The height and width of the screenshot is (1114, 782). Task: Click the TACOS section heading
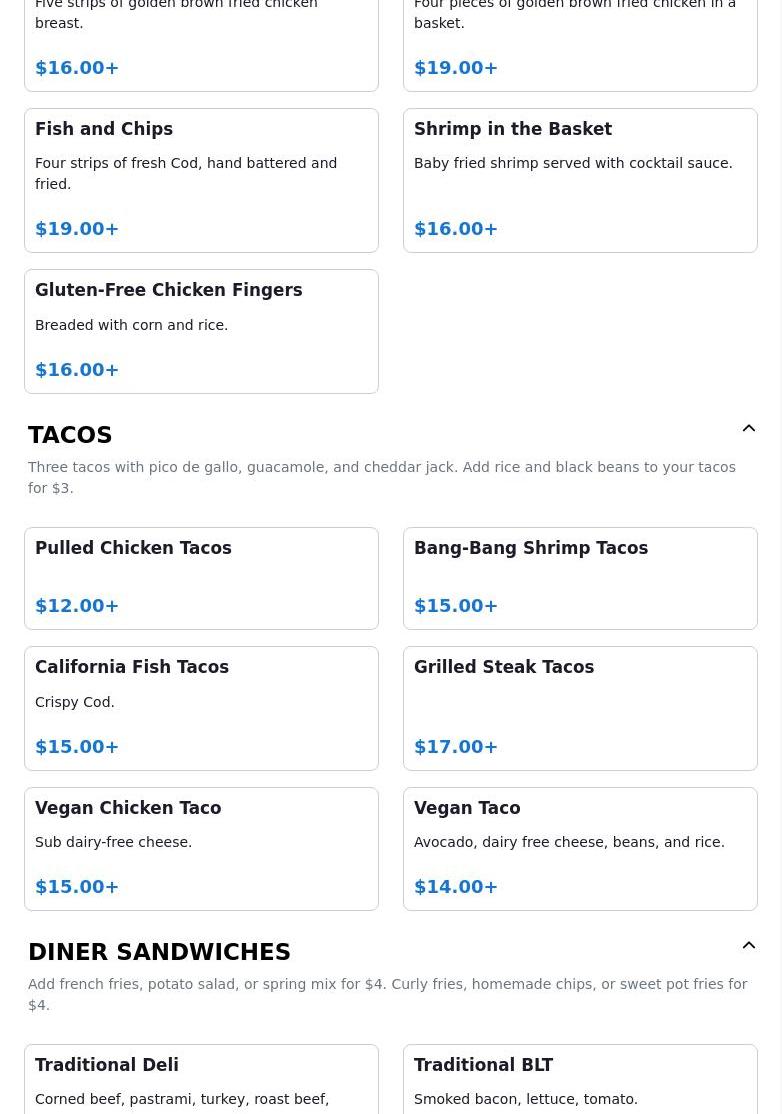tap(70, 435)
